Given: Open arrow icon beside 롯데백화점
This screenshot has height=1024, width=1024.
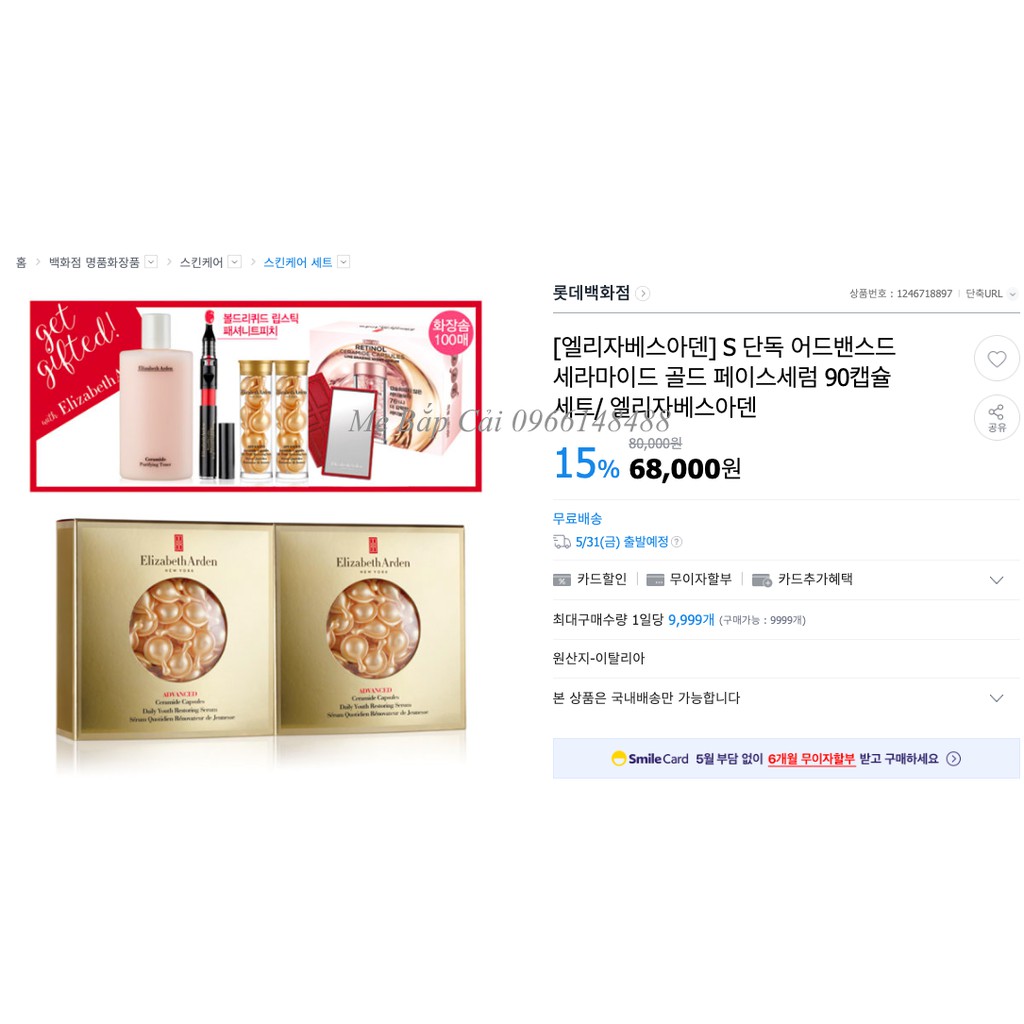Looking at the screenshot, I should pos(643,293).
